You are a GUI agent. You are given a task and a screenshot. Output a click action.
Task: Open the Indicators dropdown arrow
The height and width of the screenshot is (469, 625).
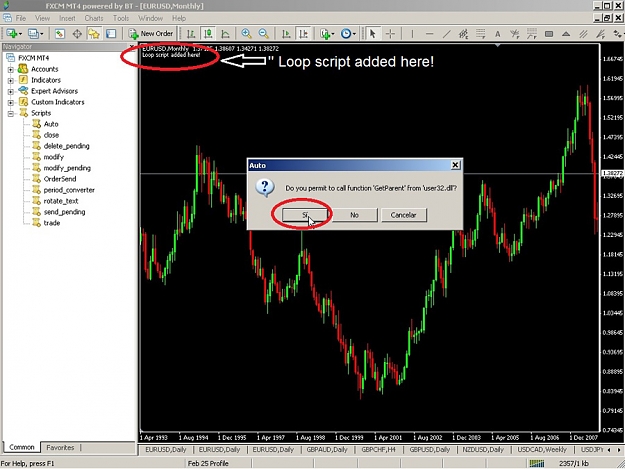[x=333, y=34]
